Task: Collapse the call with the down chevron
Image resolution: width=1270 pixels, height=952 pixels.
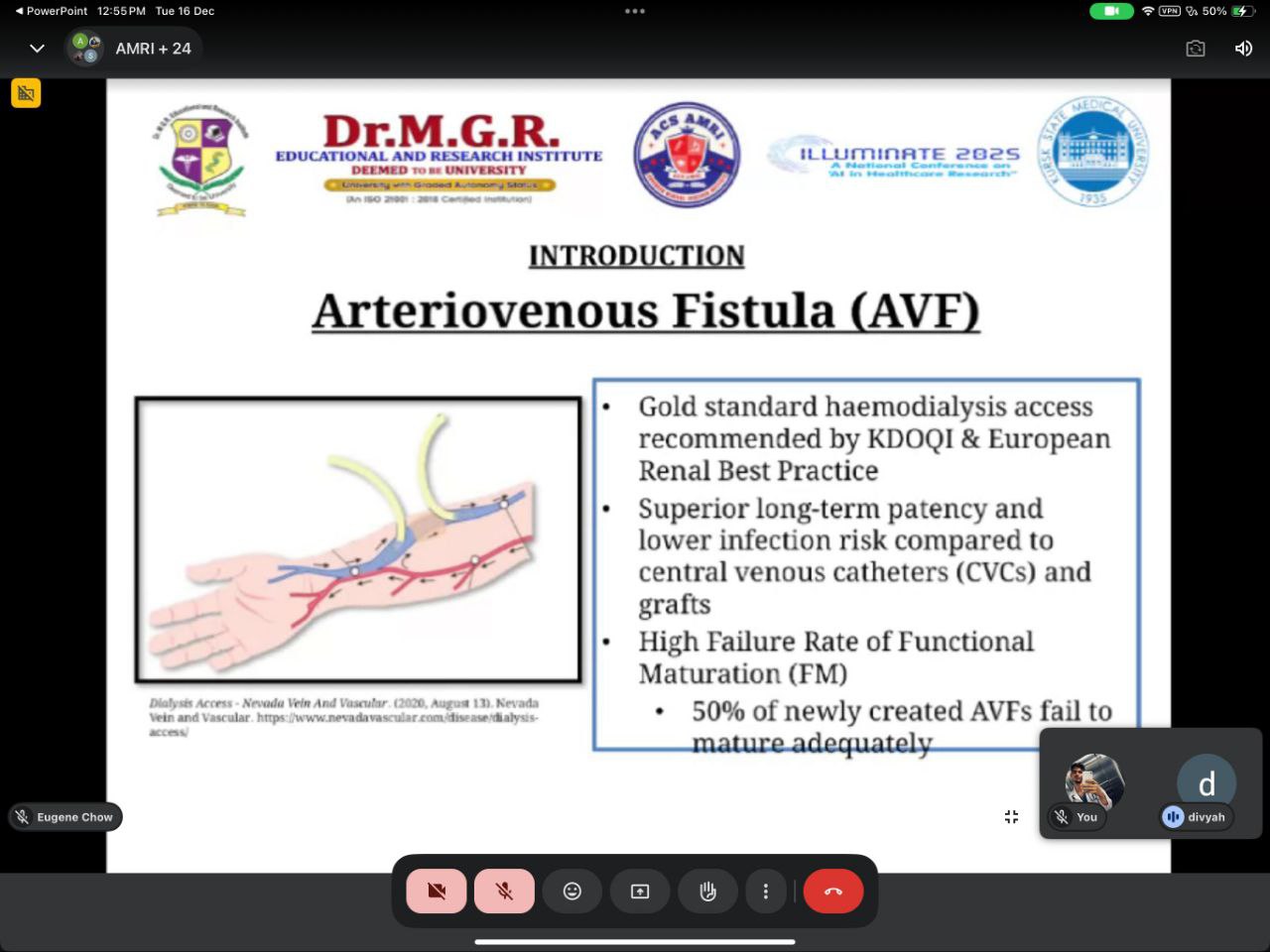Action: point(37,49)
